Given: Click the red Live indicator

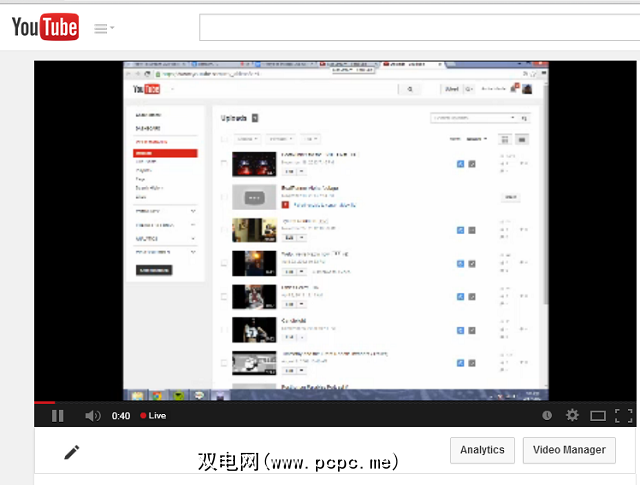Looking at the screenshot, I should [x=153, y=416].
